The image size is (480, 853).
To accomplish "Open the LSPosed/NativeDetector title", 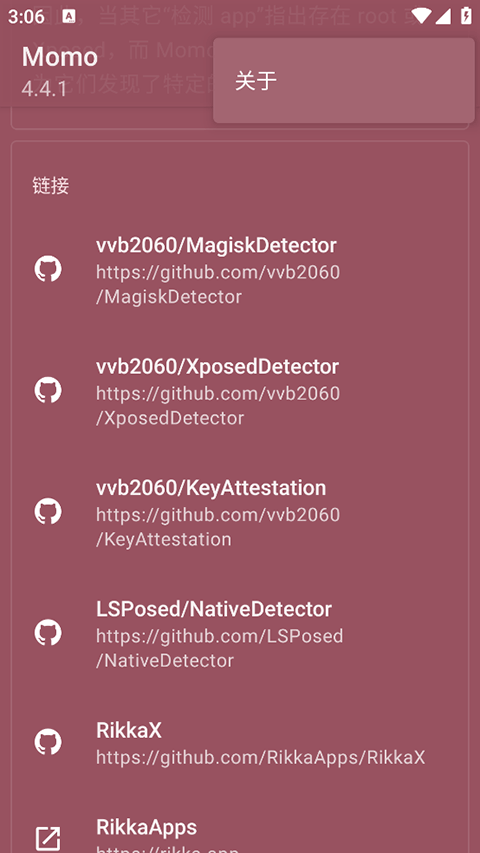I will pyautogui.click(x=214, y=609).
